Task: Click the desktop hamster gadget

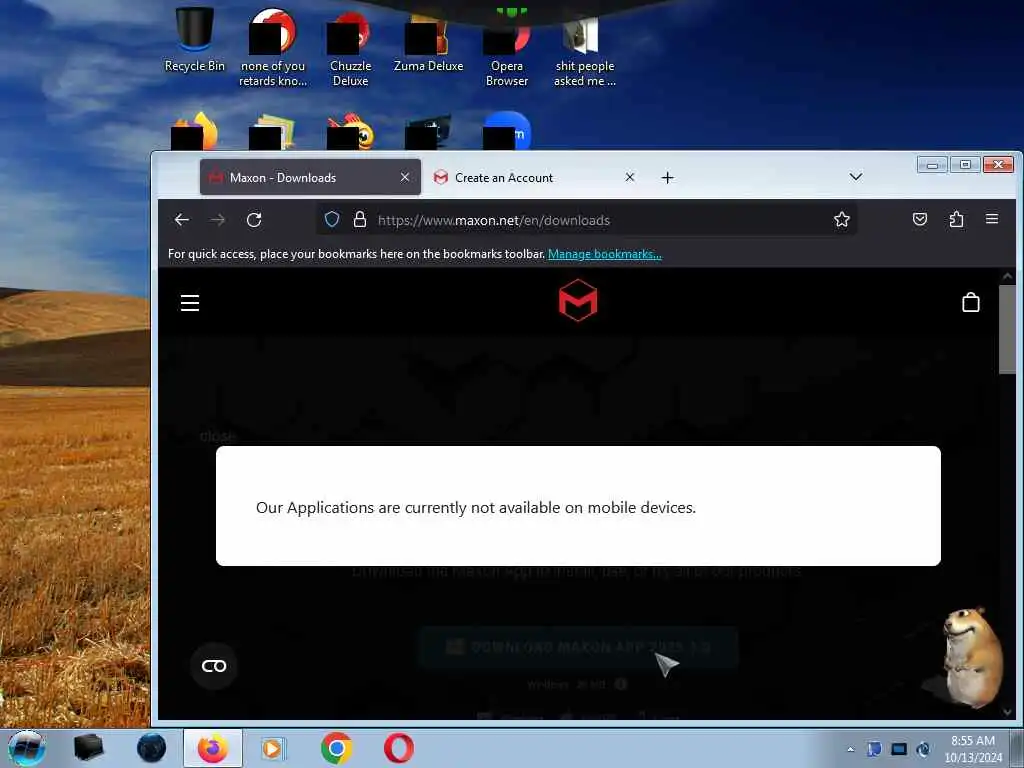Action: click(970, 656)
